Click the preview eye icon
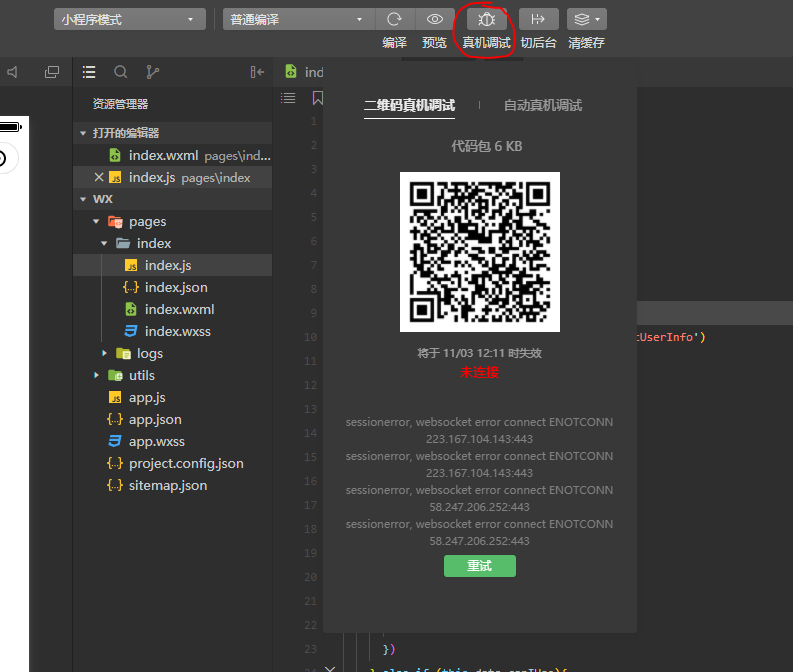 (434, 19)
